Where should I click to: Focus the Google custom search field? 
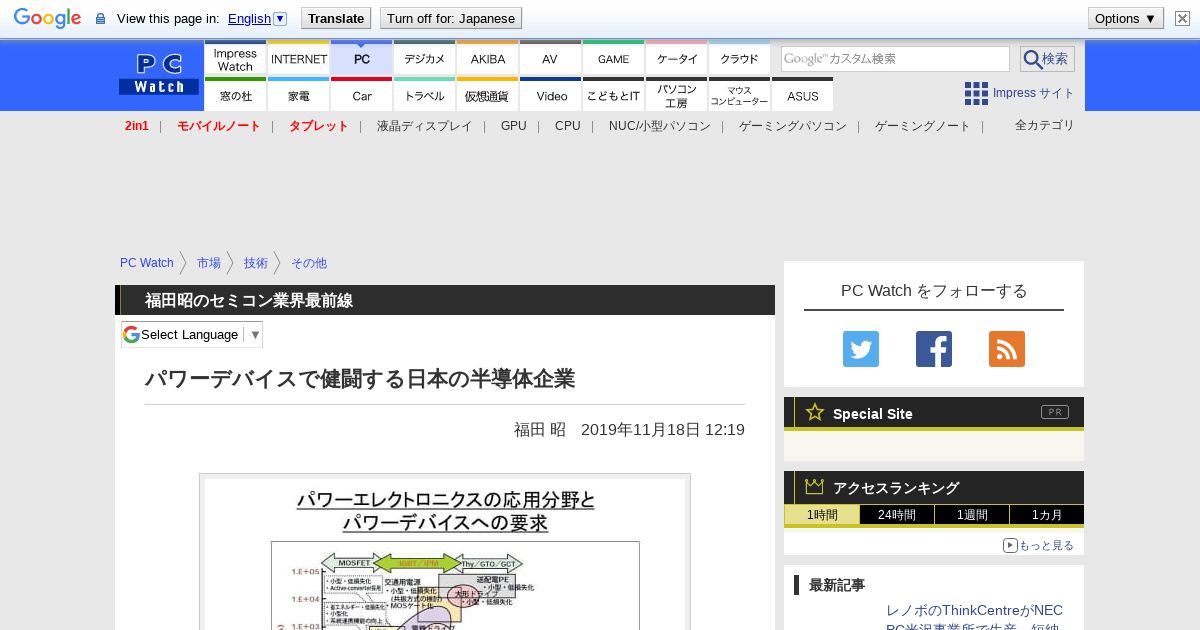895,59
